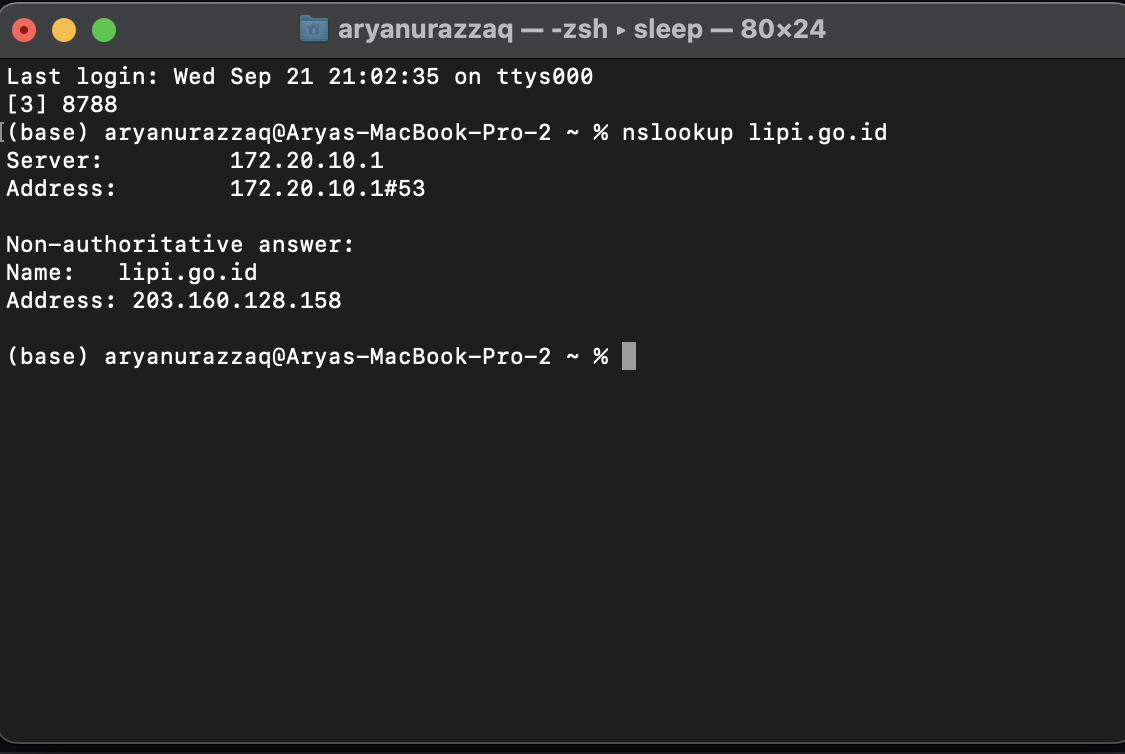This screenshot has height=754, width=1125.
Task: Click the Address line showing 172.20.10.1#53
Action: (328, 188)
